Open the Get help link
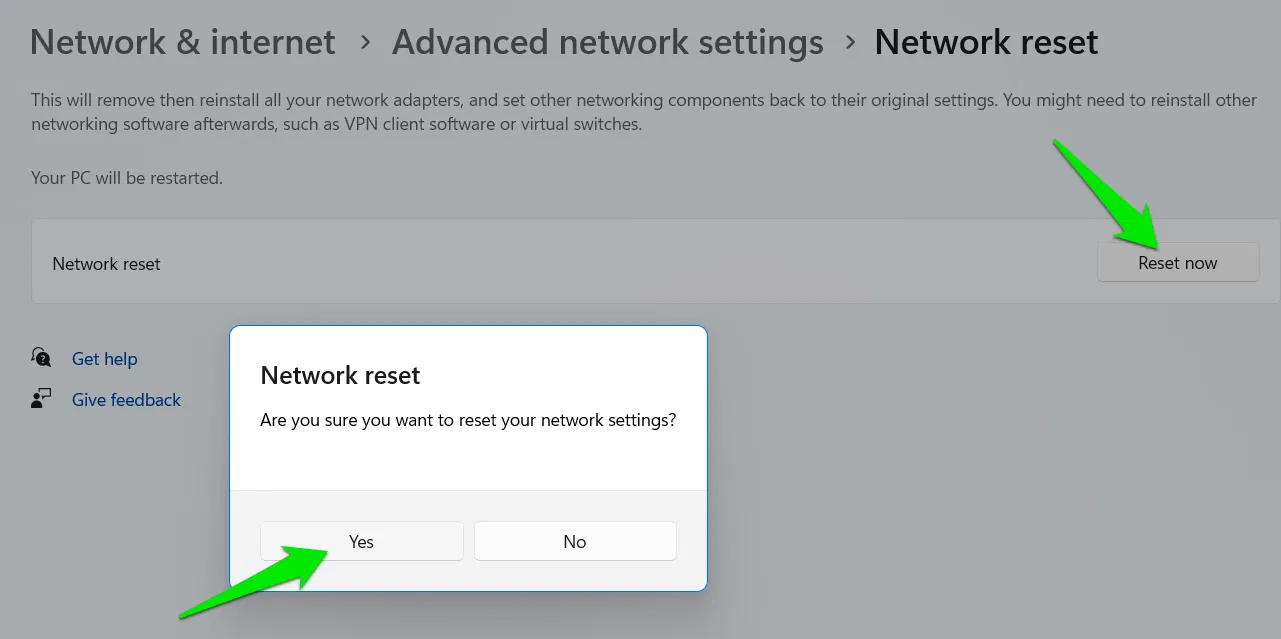Screen dimensions: 1281x639 coord(104,359)
